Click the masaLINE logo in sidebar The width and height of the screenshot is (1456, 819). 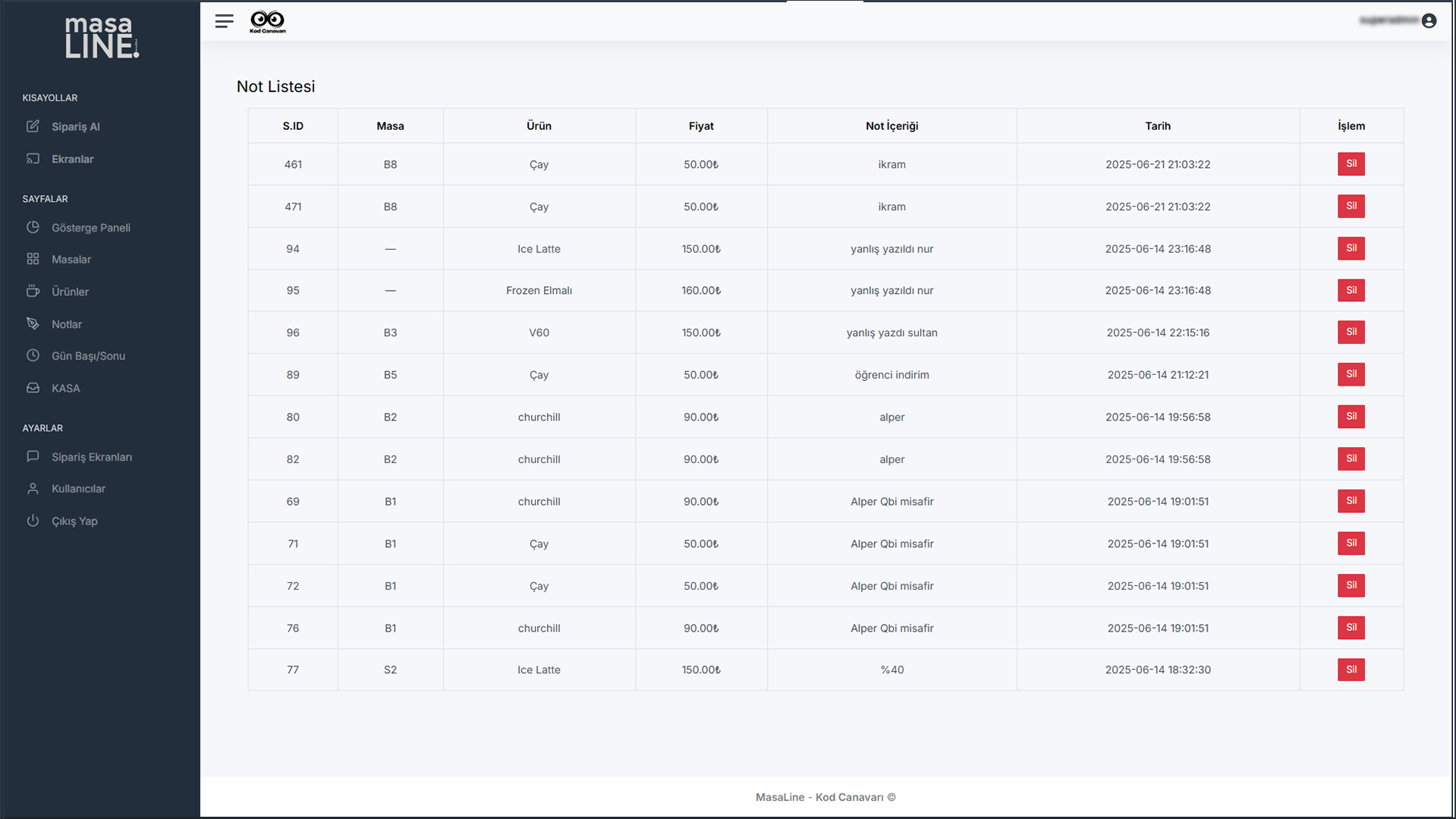pos(101,37)
